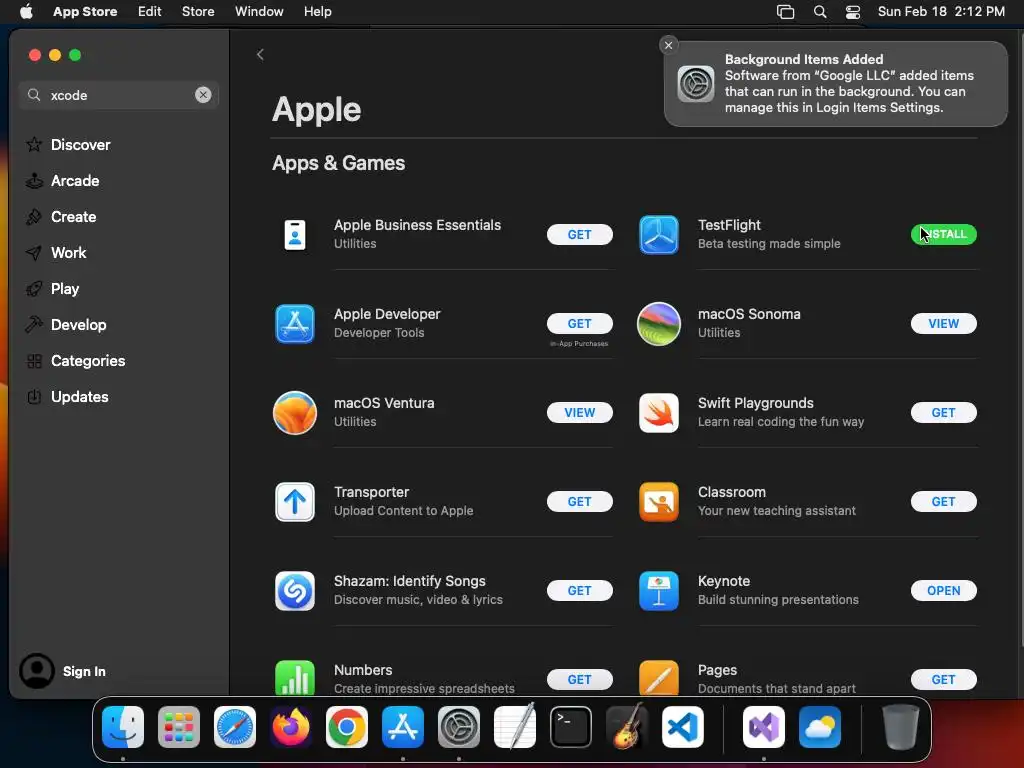Image resolution: width=1024 pixels, height=768 pixels.
Task: Open Launchpad from the Dock
Action: (179, 727)
